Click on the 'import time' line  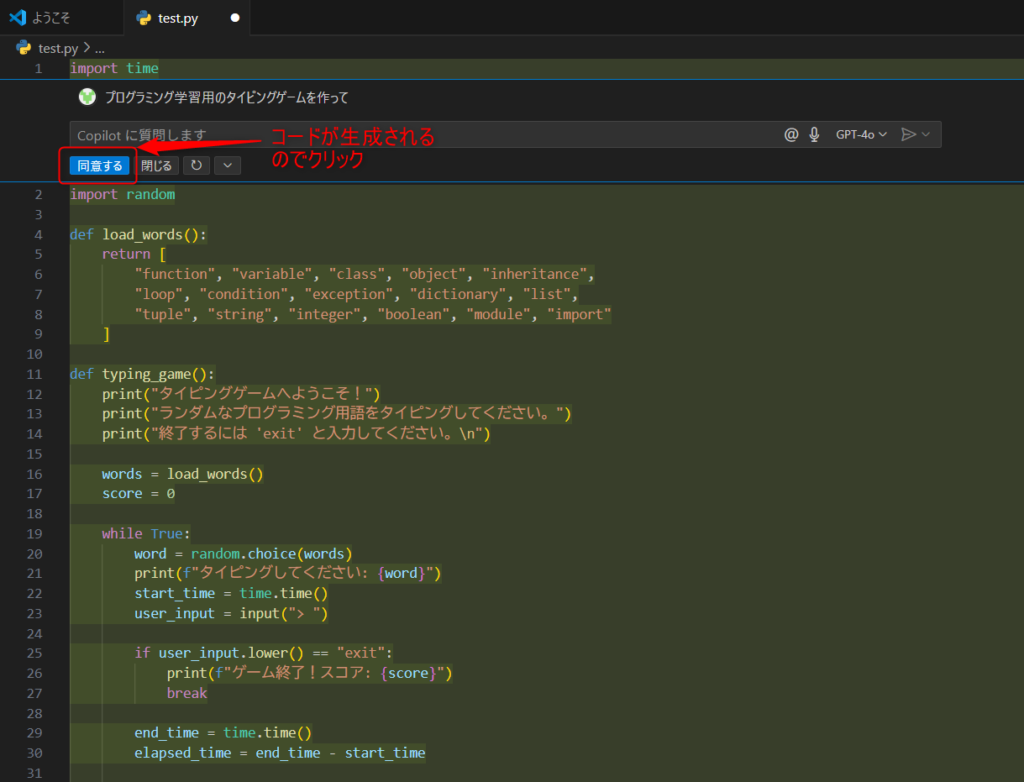click(114, 69)
